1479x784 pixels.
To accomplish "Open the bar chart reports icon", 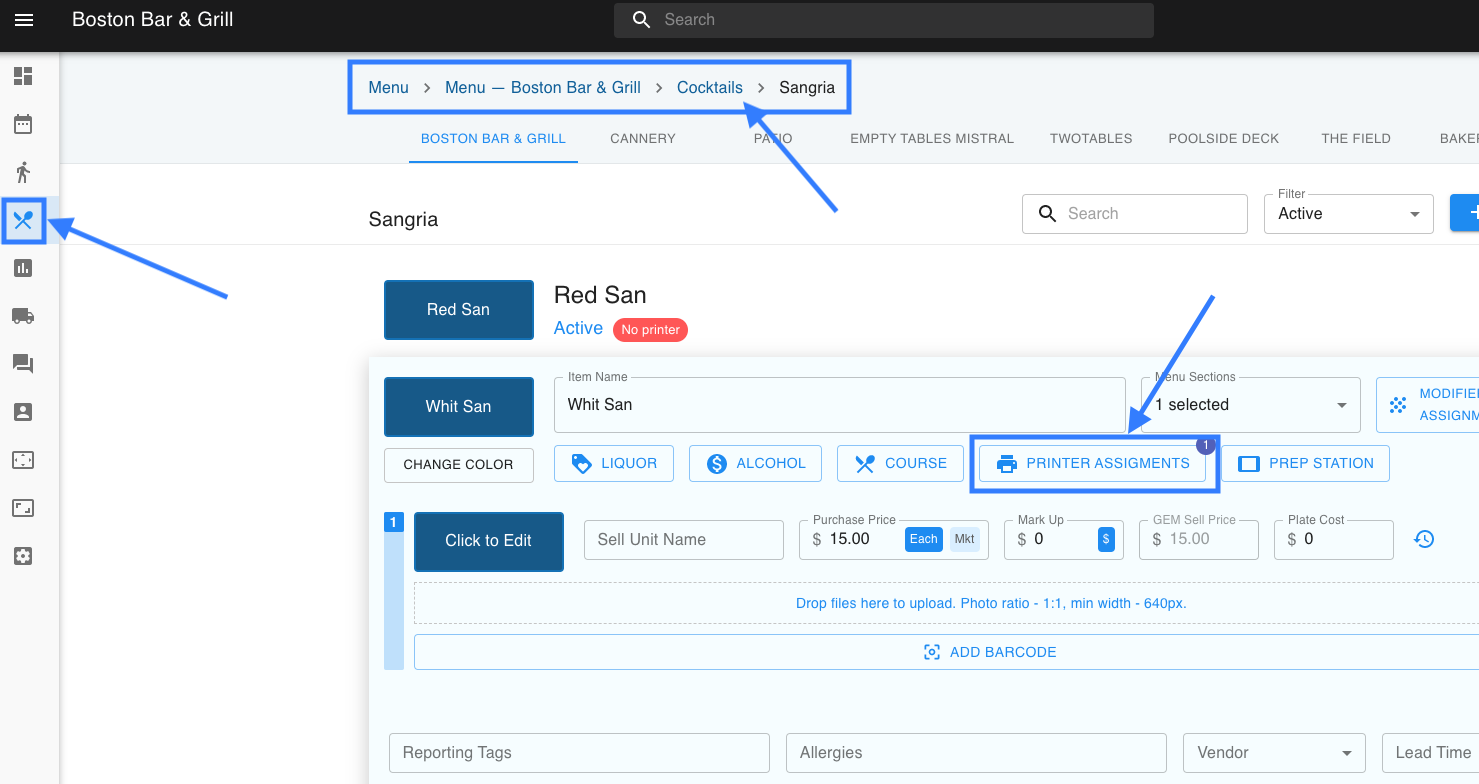I will (x=23, y=268).
